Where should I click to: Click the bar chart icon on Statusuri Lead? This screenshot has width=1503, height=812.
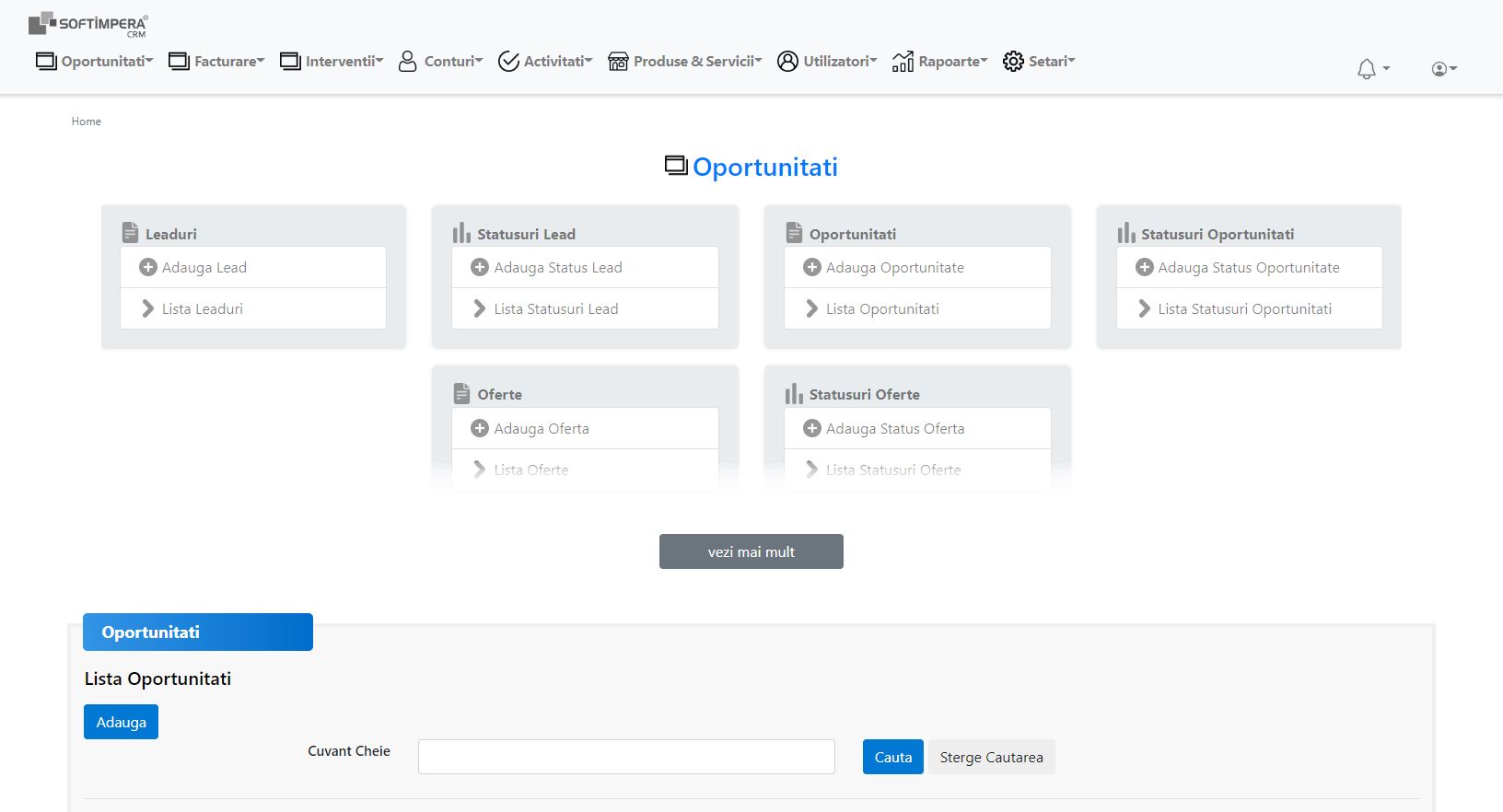tap(461, 233)
